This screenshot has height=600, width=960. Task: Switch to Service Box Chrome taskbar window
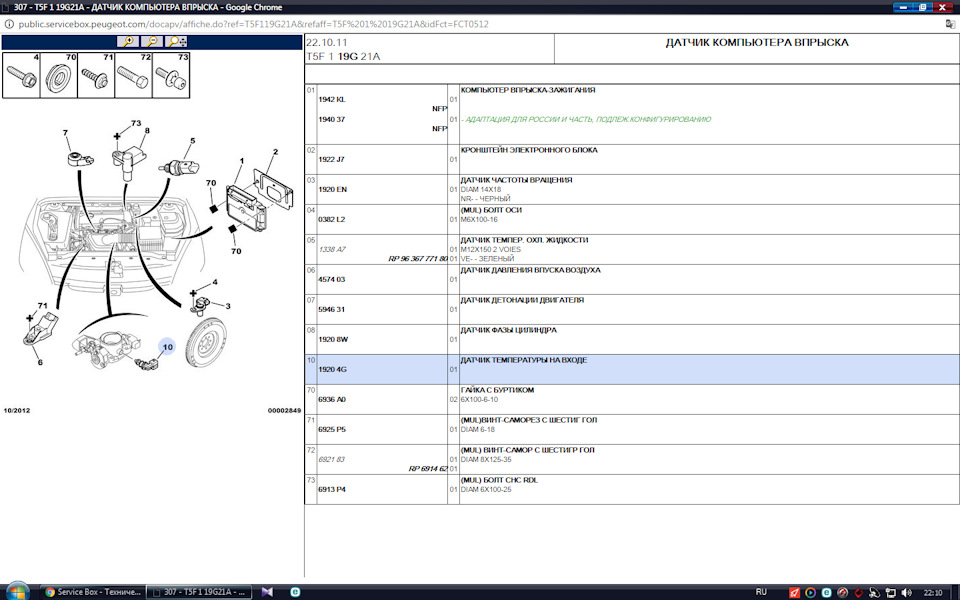(93, 592)
